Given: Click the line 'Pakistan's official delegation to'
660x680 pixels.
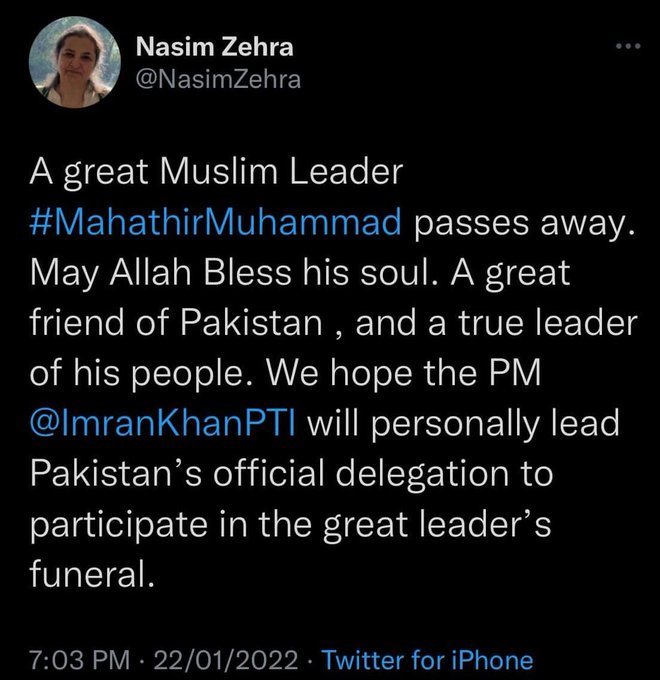Looking at the screenshot, I should pyautogui.click(x=291, y=473).
